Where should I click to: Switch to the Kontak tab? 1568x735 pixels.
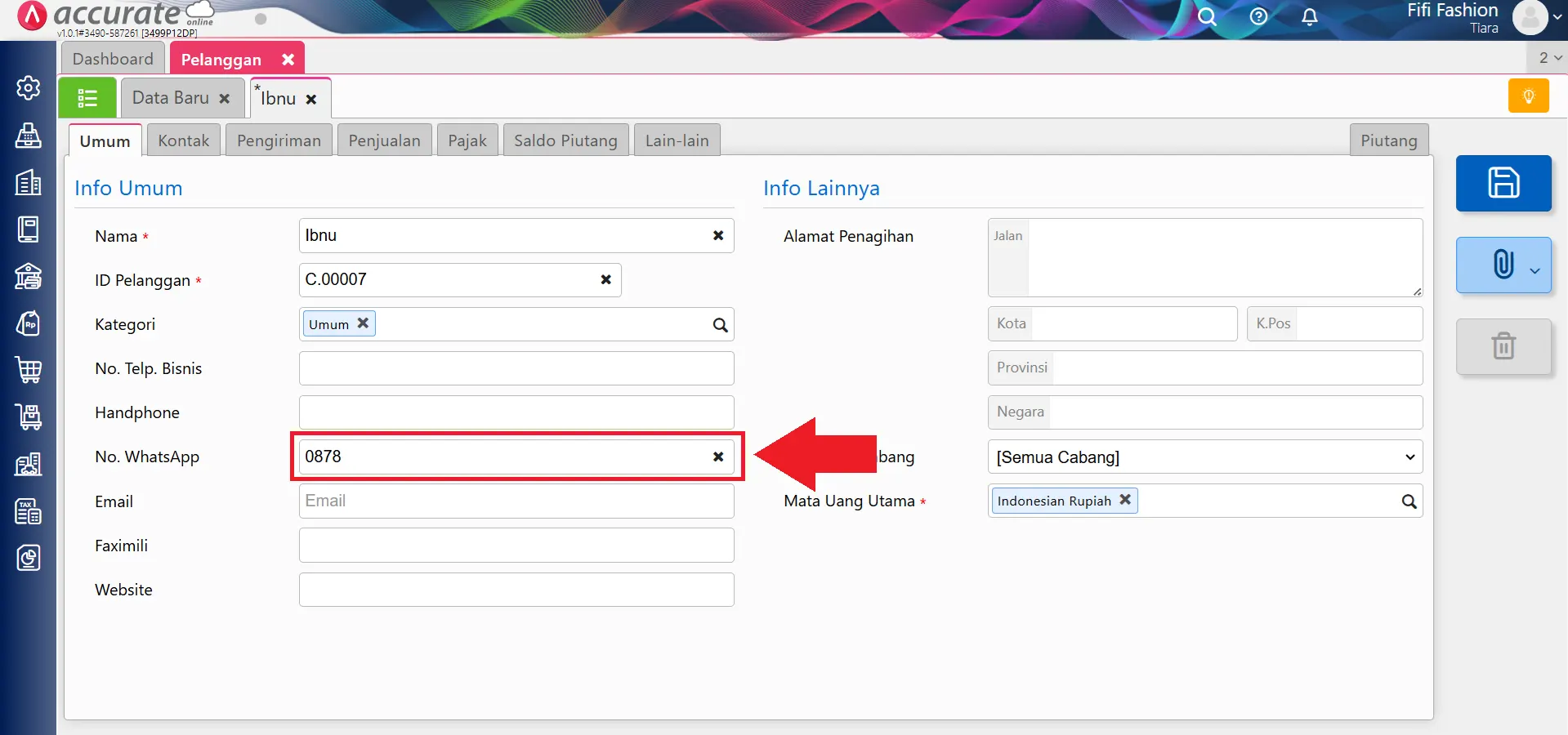click(183, 140)
